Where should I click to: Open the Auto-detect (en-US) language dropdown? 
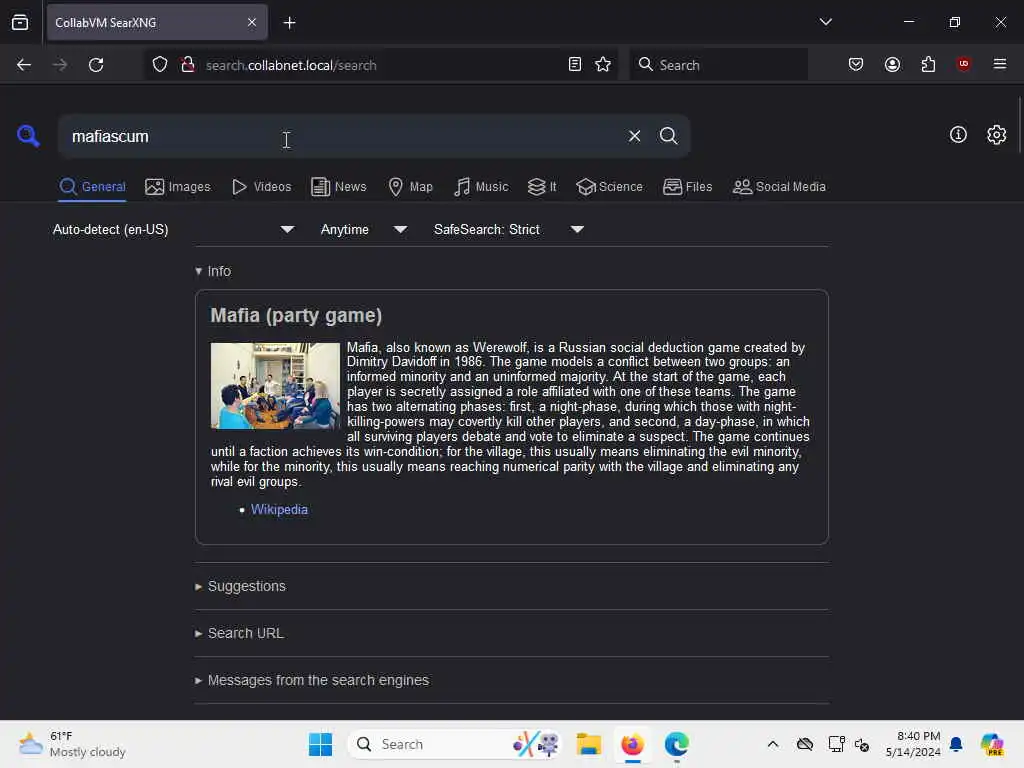click(174, 229)
